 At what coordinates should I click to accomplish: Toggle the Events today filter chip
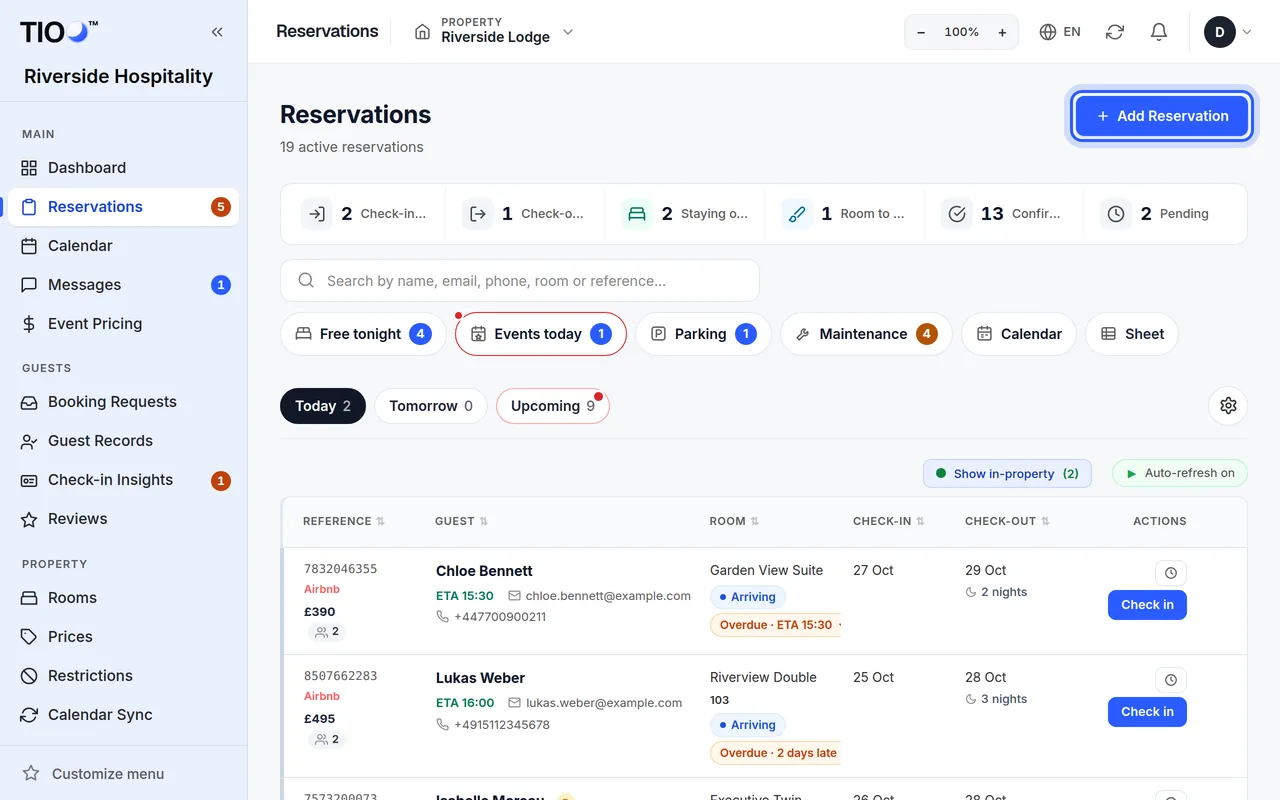coord(541,334)
